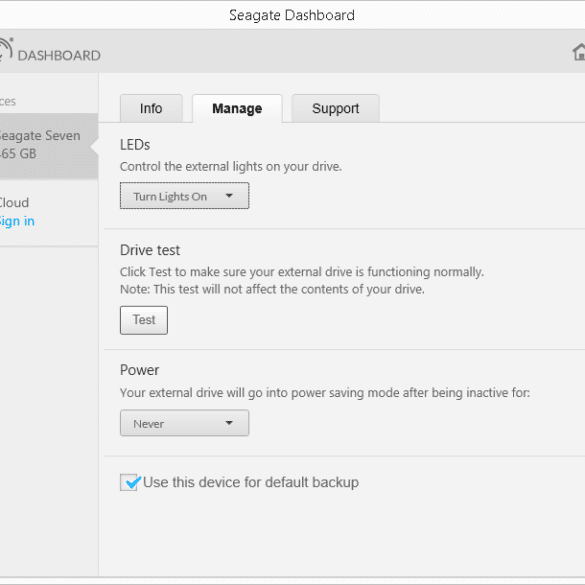This screenshot has height=585, width=585.
Task: Click 'Note: This test will not affect' text
Action: [272, 289]
